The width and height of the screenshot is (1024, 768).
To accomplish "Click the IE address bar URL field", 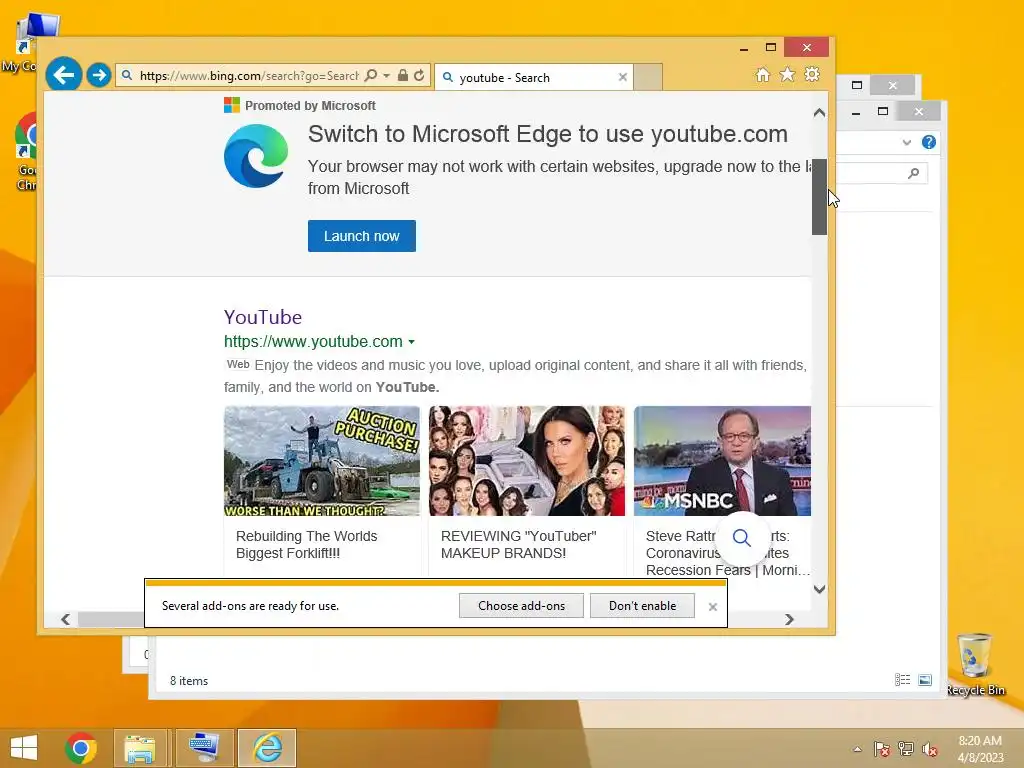I will [249, 76].
